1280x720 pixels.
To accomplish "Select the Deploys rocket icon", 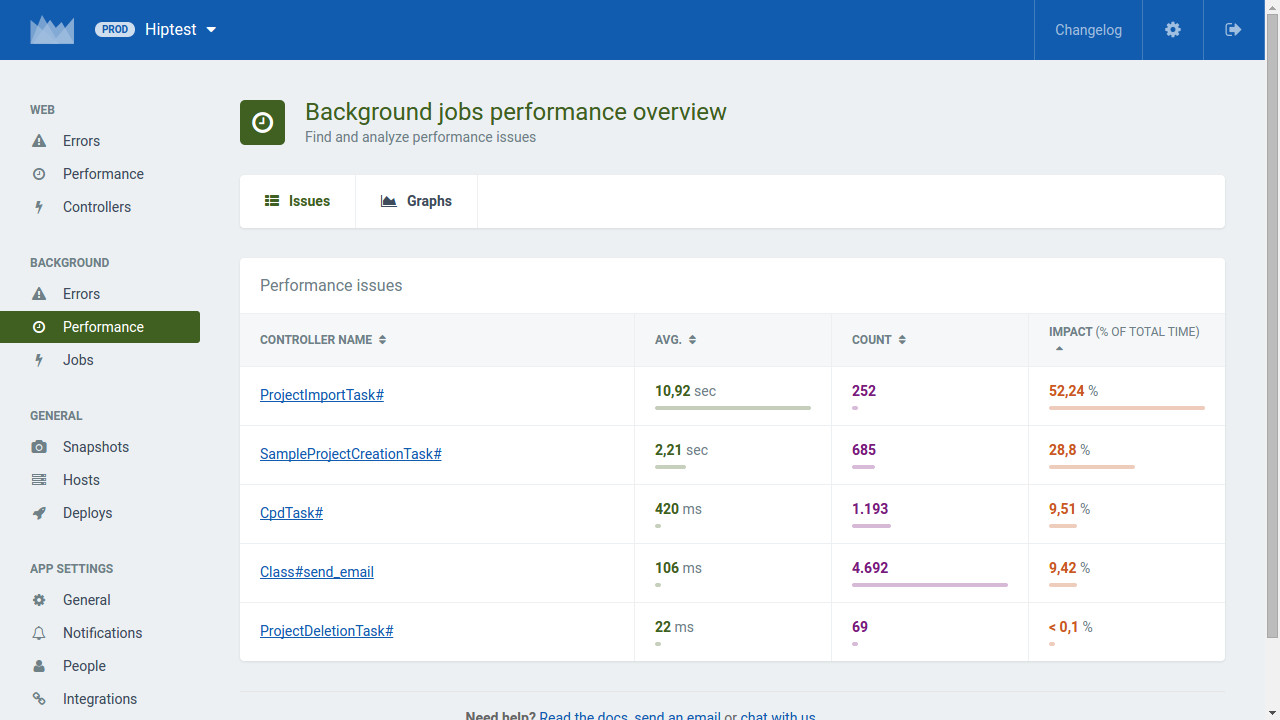I will click(39, 513).
